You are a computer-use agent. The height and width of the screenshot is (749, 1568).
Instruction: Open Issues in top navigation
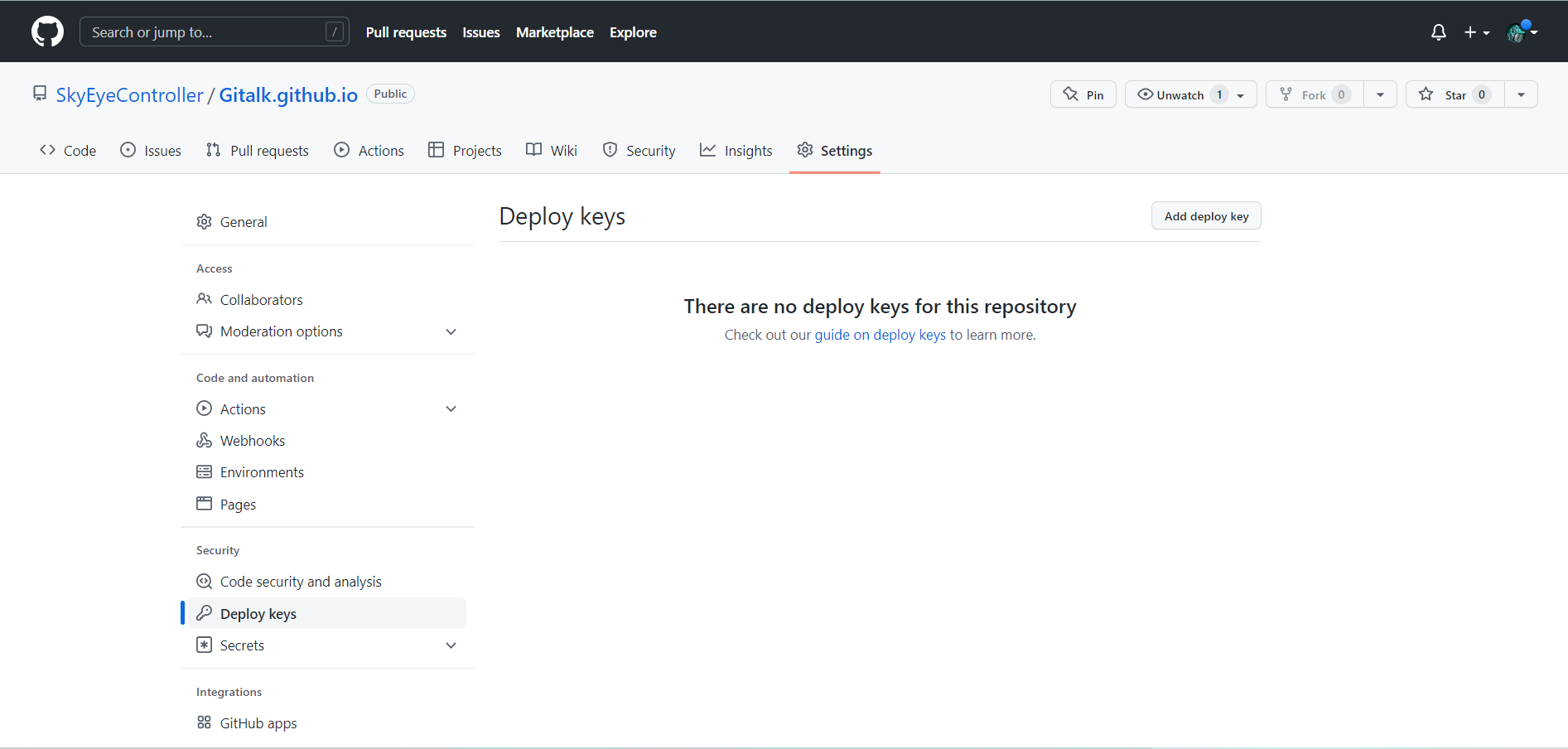click(x=481, y=32)
